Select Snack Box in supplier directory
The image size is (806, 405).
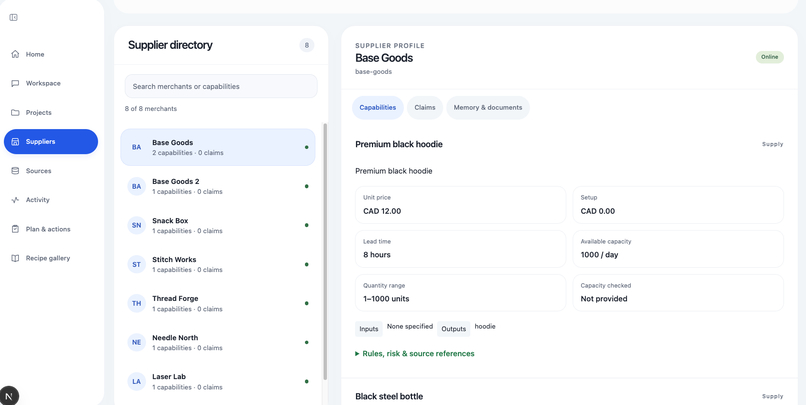pyautogui.click(x=218, y=225)
